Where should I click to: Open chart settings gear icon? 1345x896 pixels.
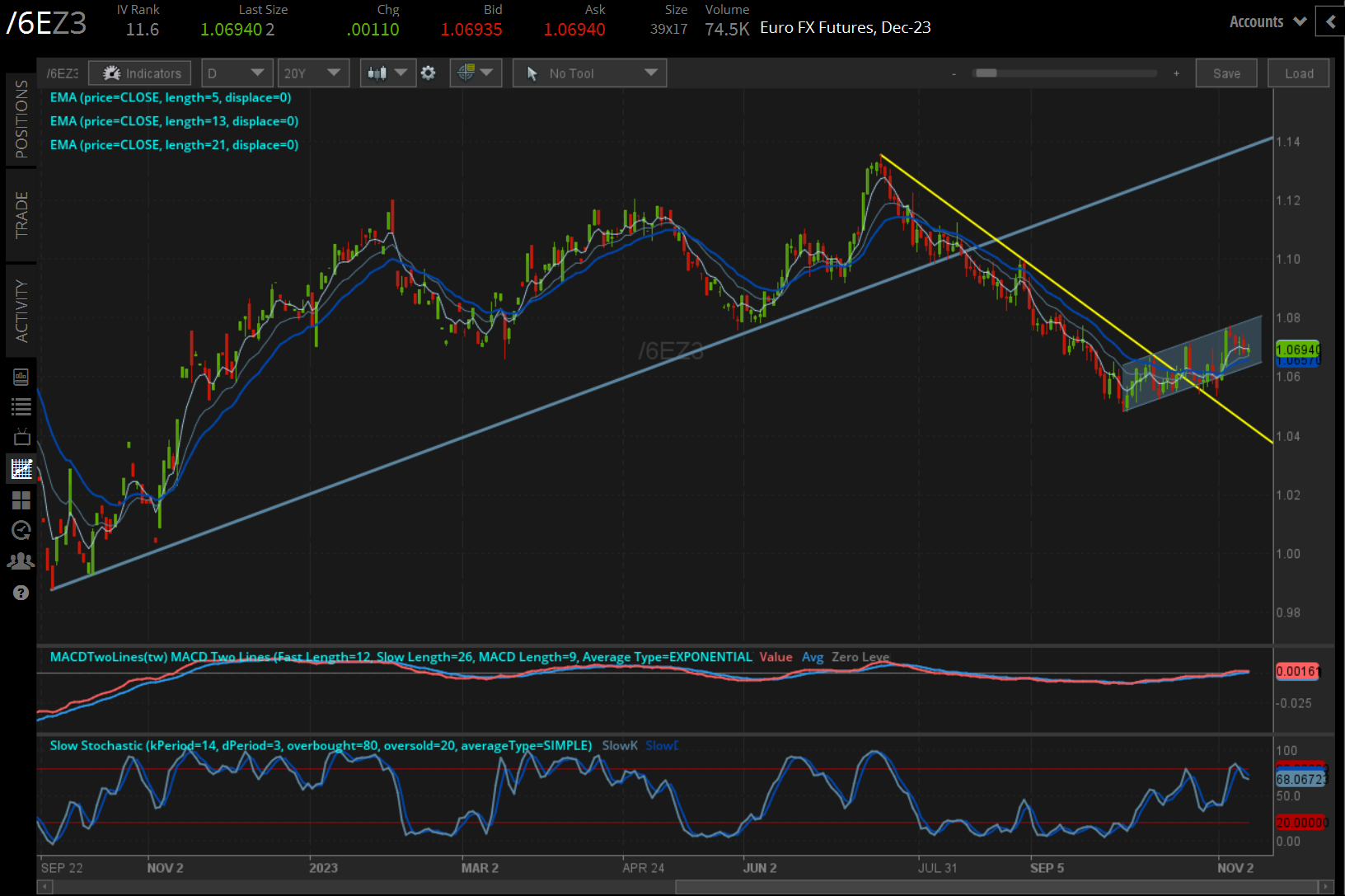coord(428,73)
